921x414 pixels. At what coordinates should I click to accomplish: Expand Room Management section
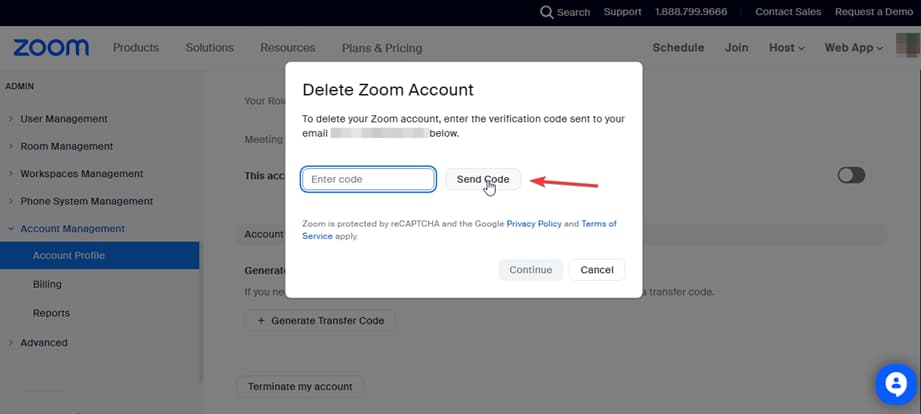66,146
